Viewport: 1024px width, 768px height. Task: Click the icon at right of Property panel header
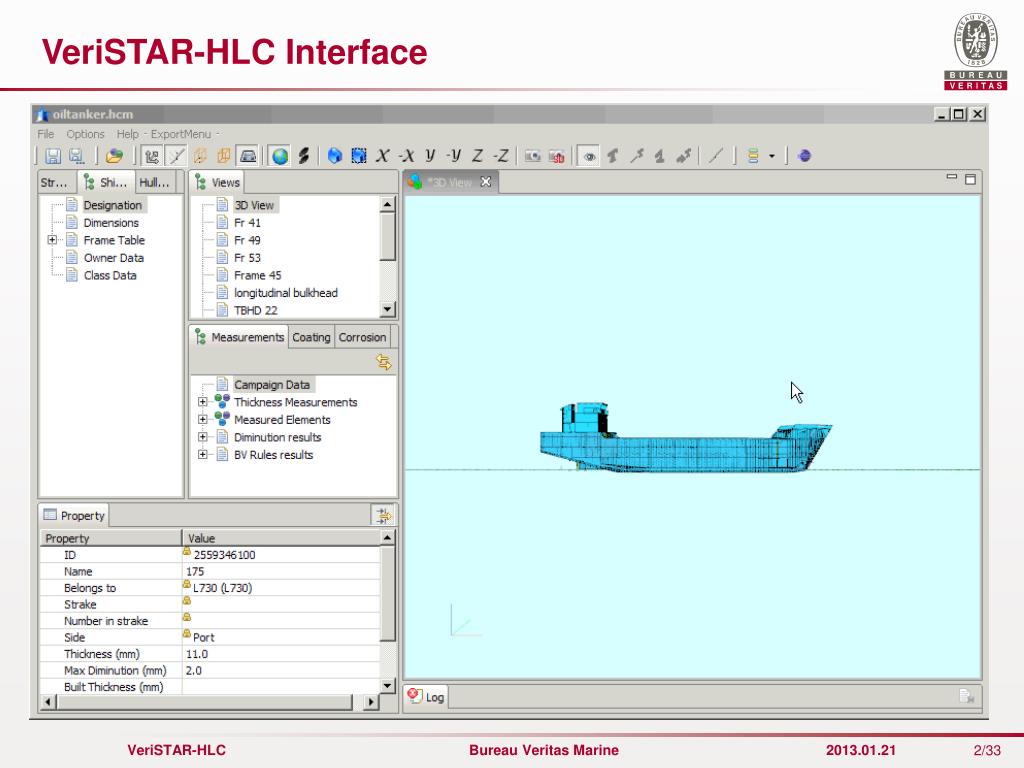[x=383, y=516]
